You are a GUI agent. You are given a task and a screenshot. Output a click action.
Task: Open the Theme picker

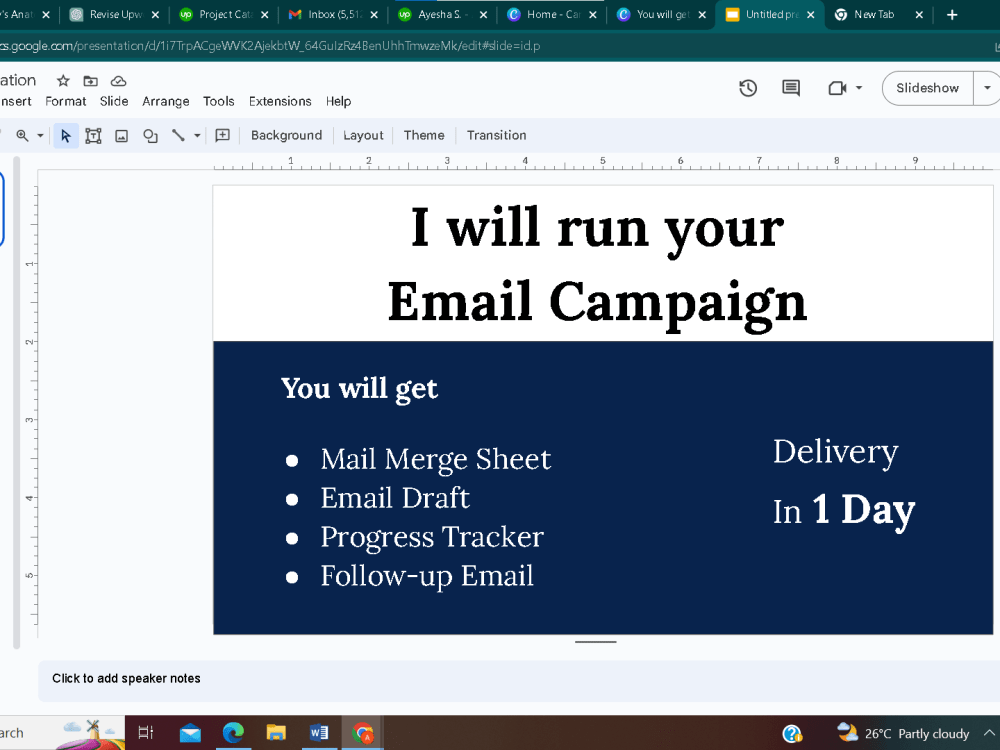(424, 135)
